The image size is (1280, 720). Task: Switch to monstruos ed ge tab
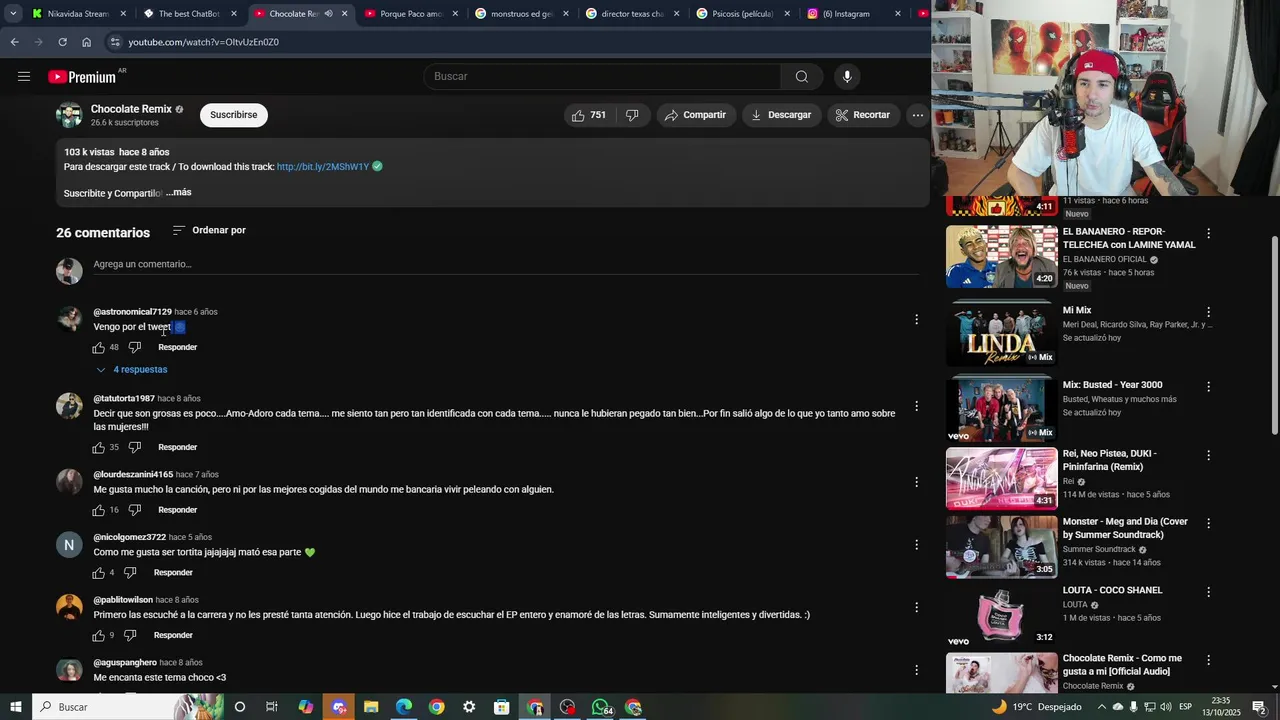[522, 14]
